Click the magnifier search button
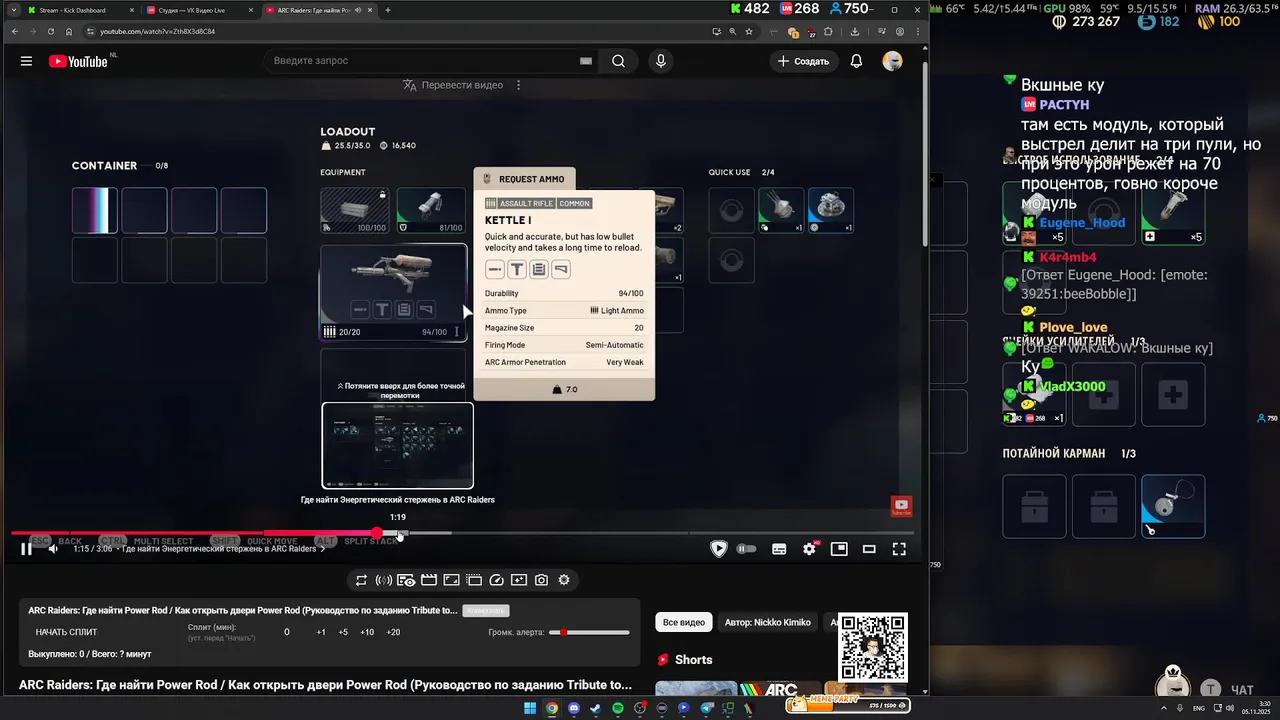Screen dimensions: 1280x720 618,61
